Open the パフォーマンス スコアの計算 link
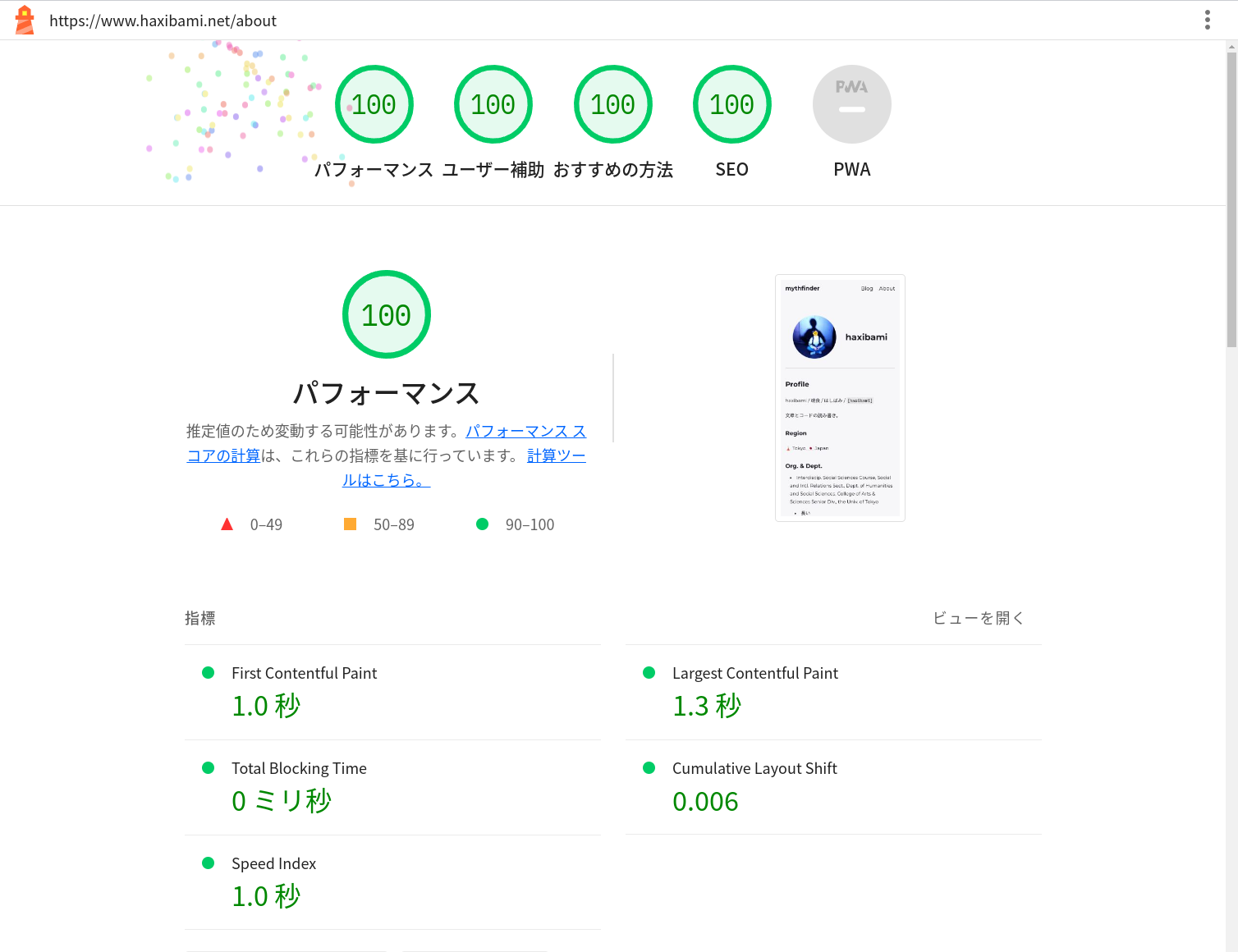Viewport: 1238px width, 952px height. click(525, 431)
